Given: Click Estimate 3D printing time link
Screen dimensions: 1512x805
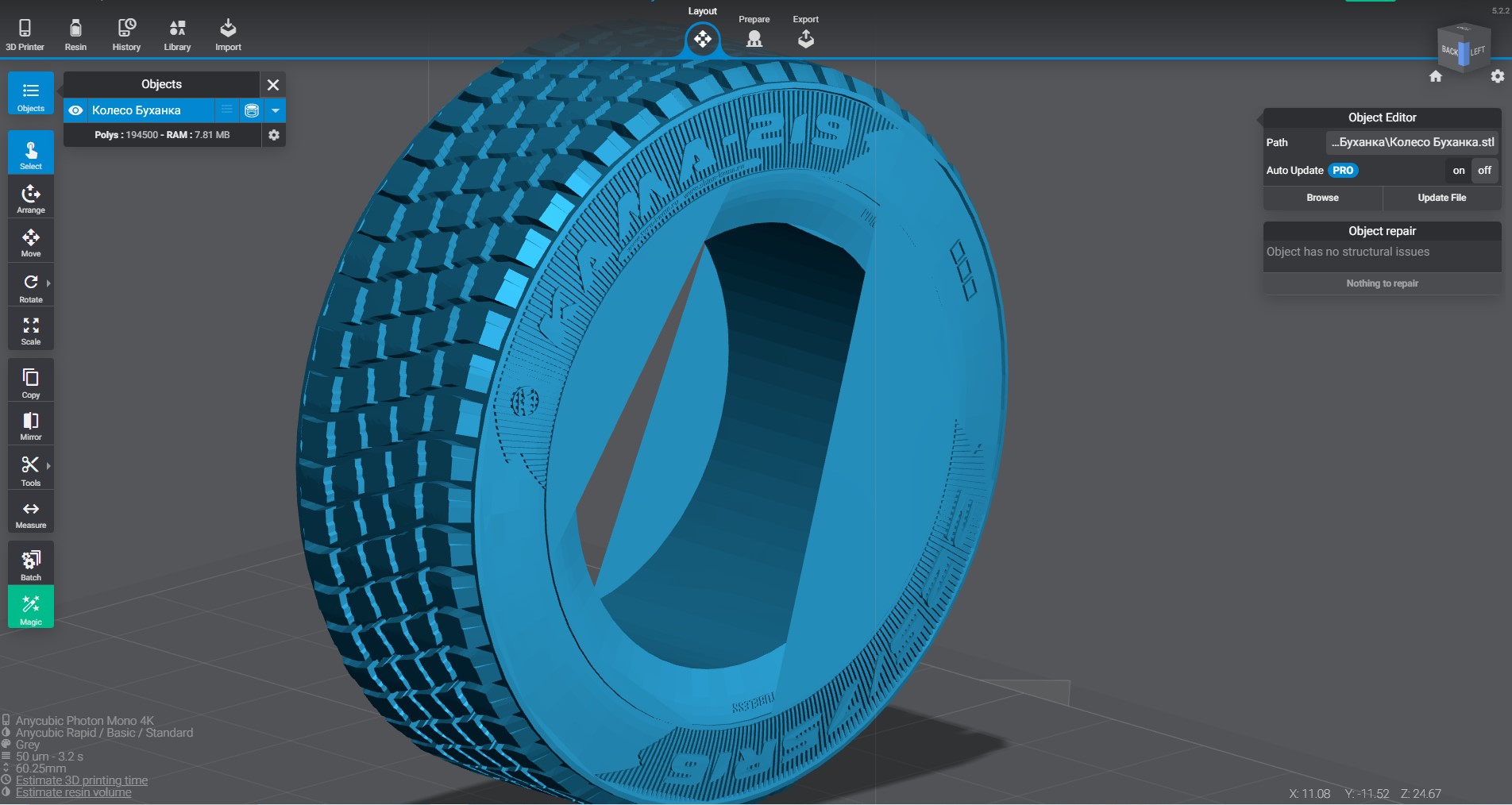Looking at the screenshot, I should click(x=82, y=780).
